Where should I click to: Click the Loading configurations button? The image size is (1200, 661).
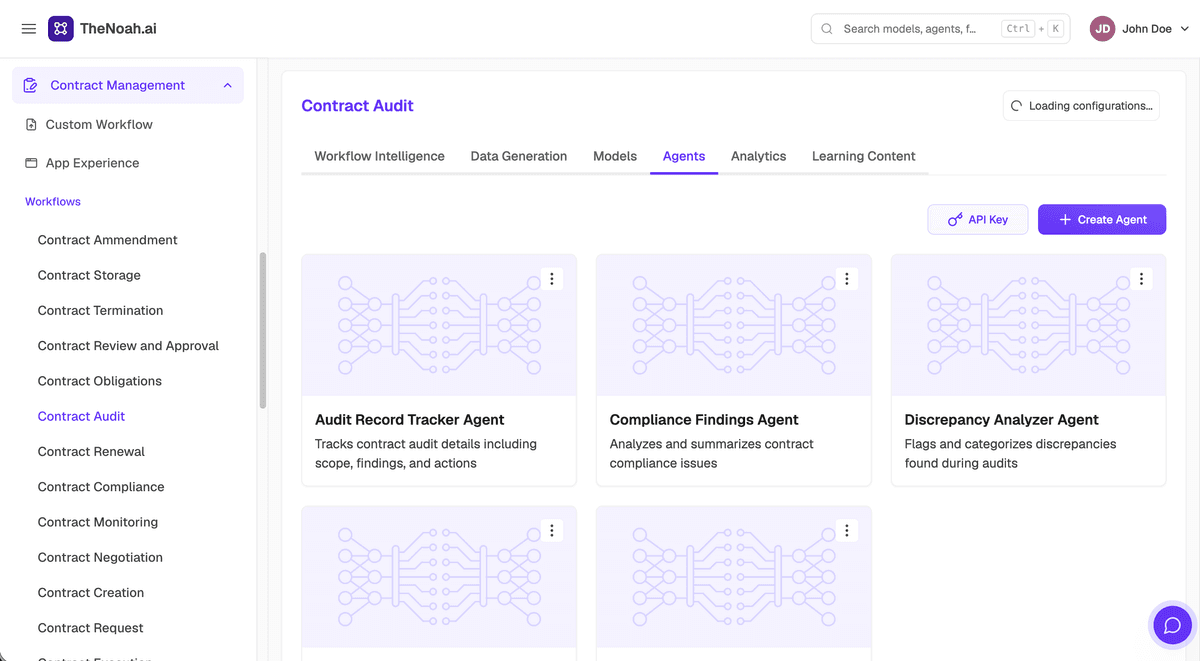click(x=1081, y=106)
